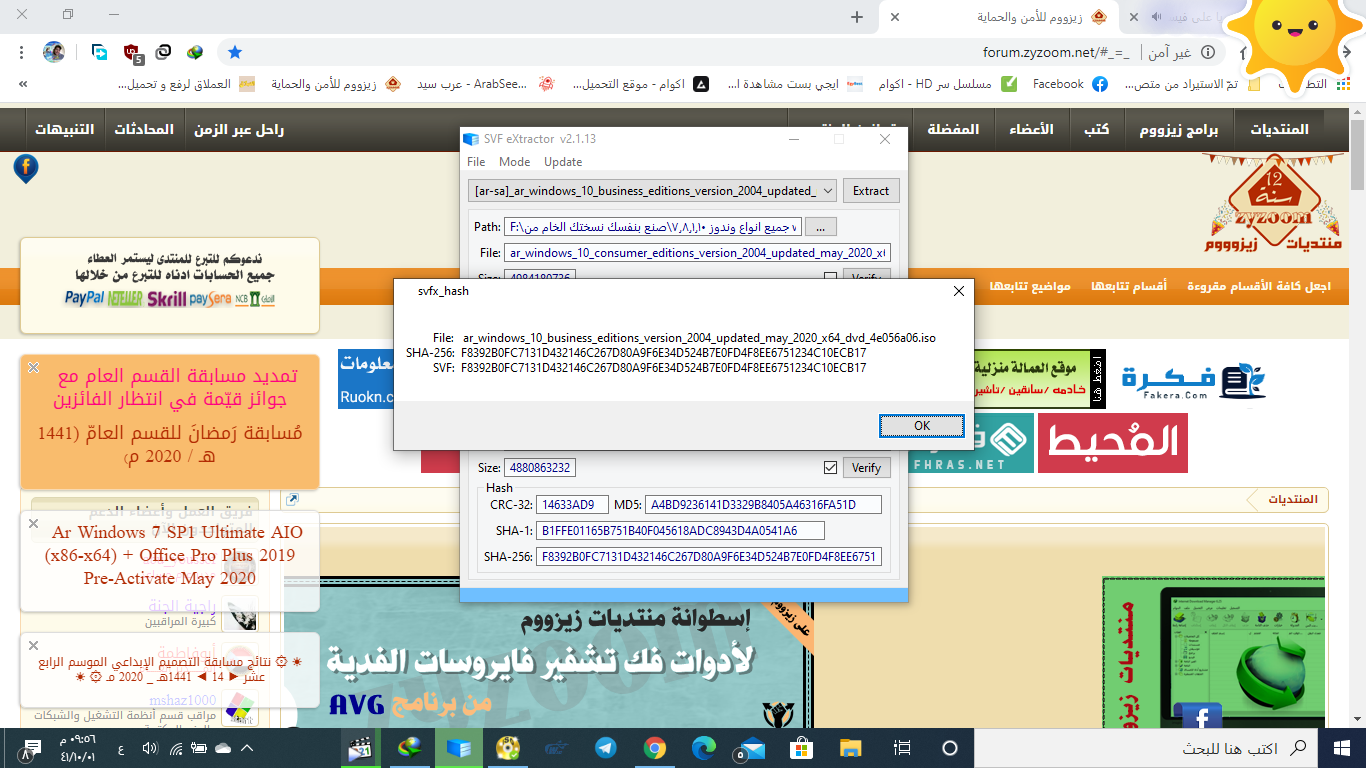1366x768 pixels.
Task: Open the Ar Windows 7 SP1 Ultimate AIO link
Action: click(170, 555)
